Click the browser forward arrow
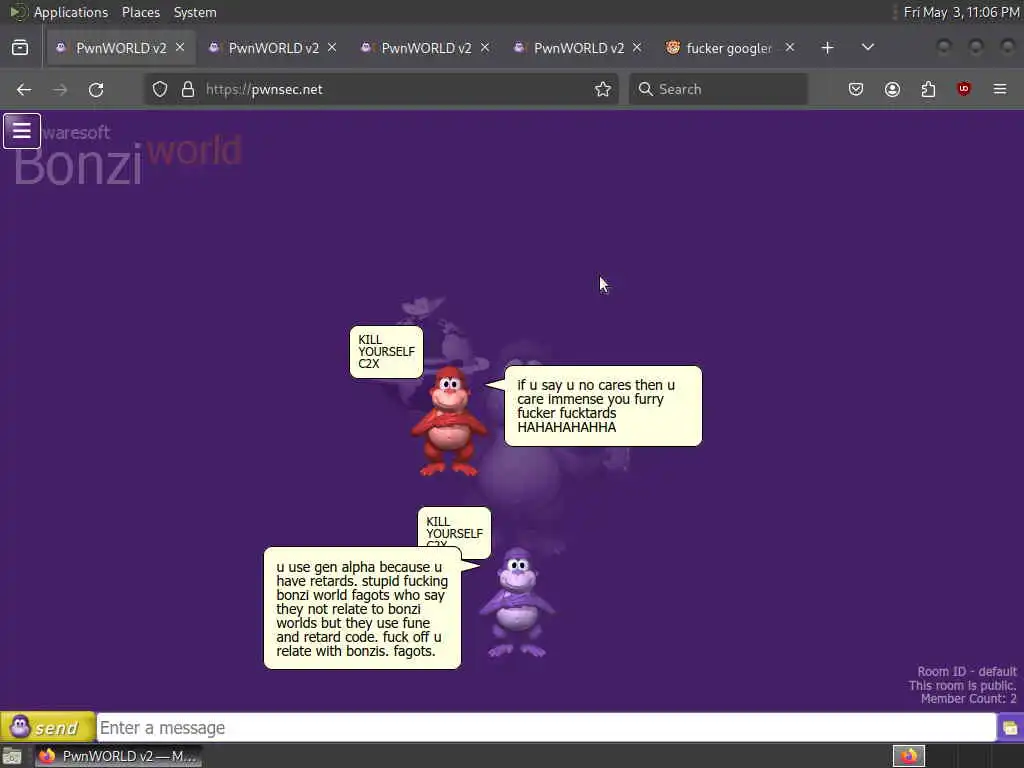This screenshot has width=1024, height=768. click(60, 89)
